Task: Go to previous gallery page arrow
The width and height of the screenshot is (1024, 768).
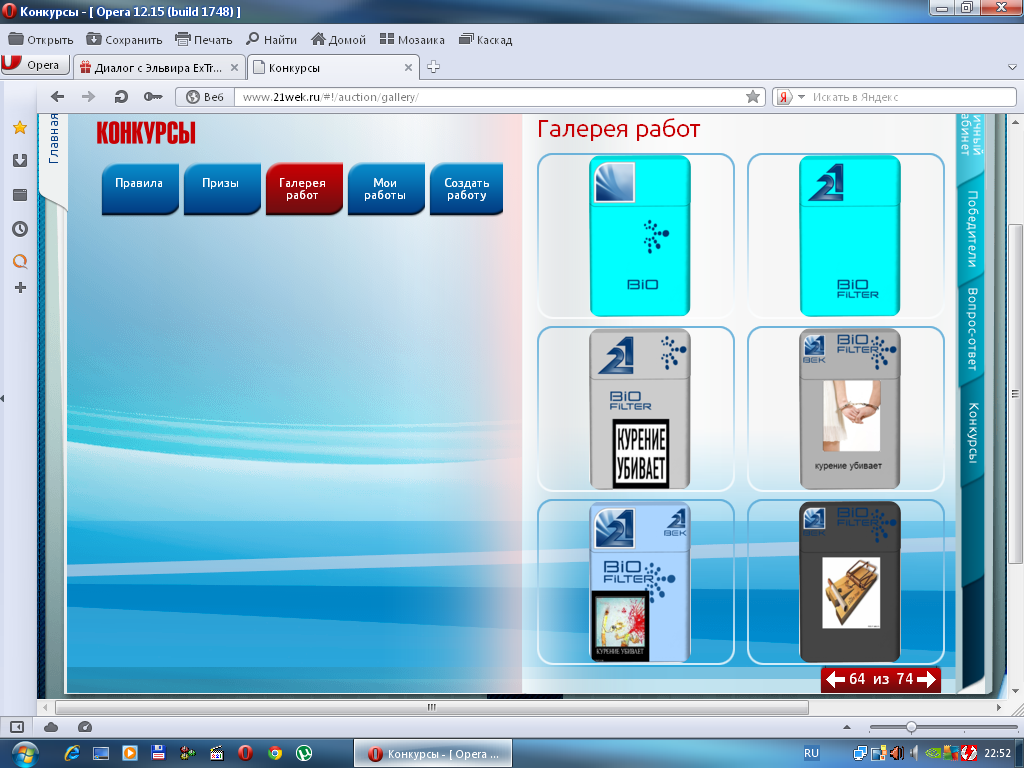Action: (835, 679)
